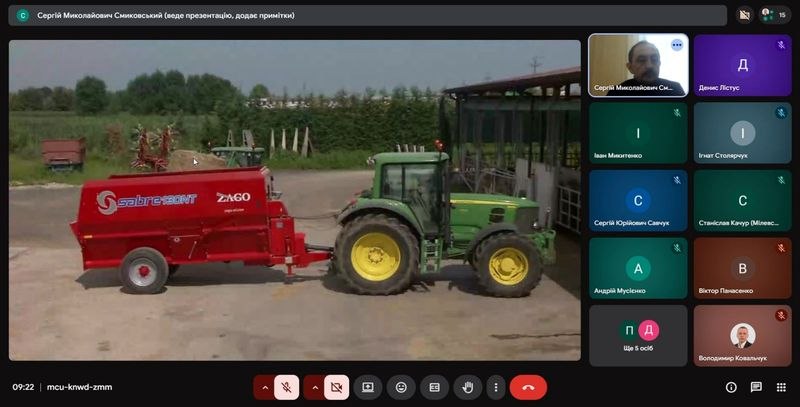Select Денис Лістус participant tile
This screenshot has height=407, width=800.
742,66
